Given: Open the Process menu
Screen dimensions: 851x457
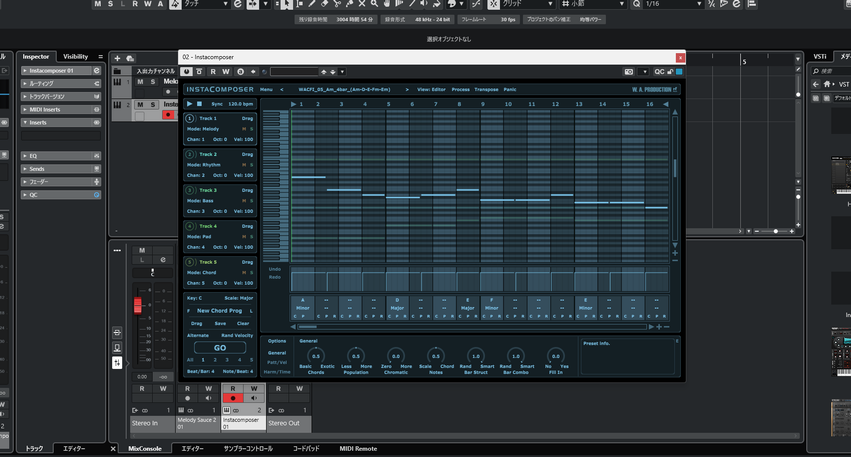Looking at the screenshot, I should (460, 90).
